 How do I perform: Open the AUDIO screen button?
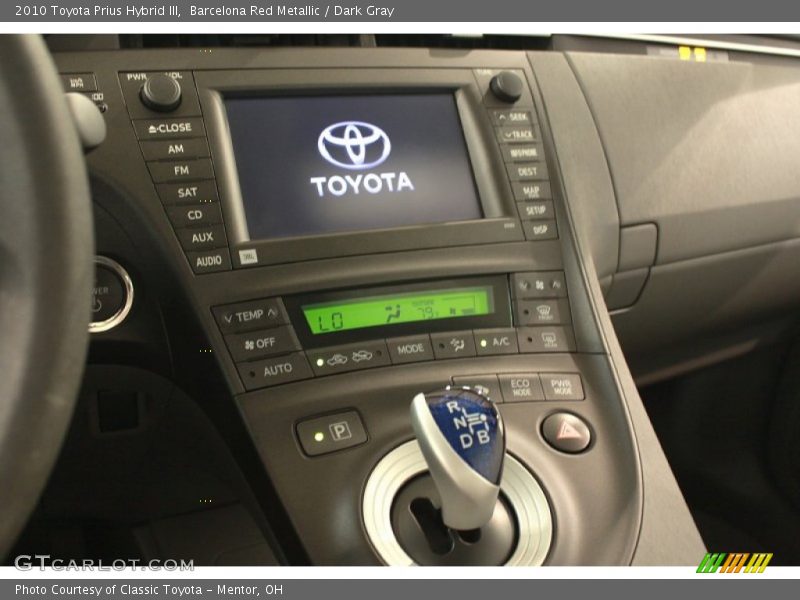[x=209, y=261]
